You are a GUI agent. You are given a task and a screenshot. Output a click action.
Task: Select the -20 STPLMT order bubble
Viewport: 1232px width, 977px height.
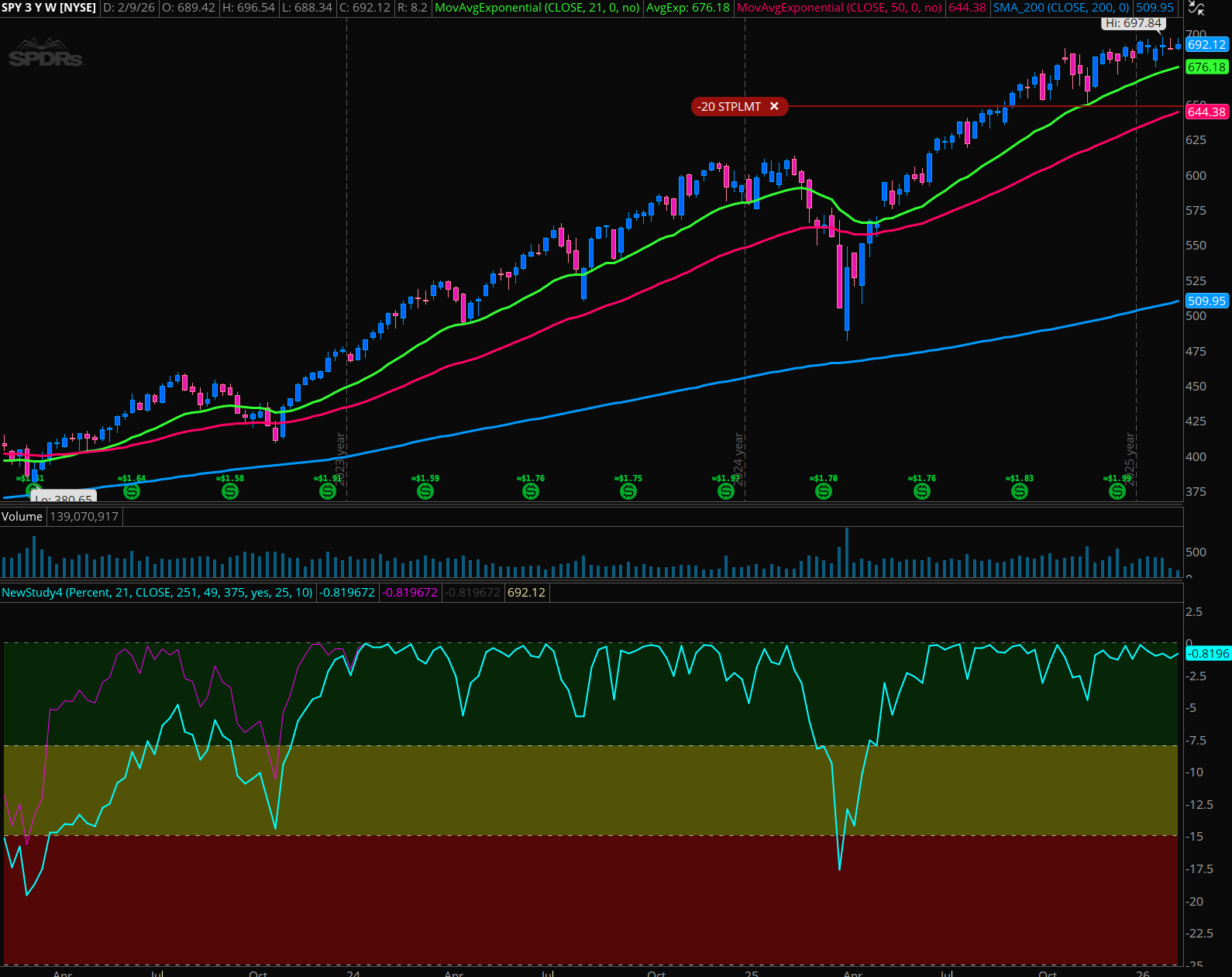728,107
